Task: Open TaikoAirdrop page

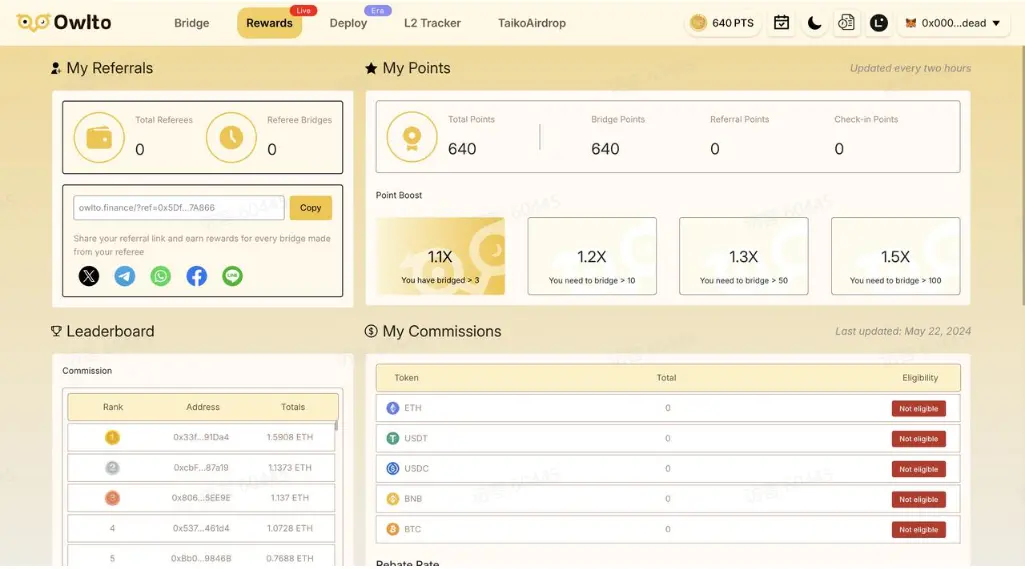Action: 532,23
